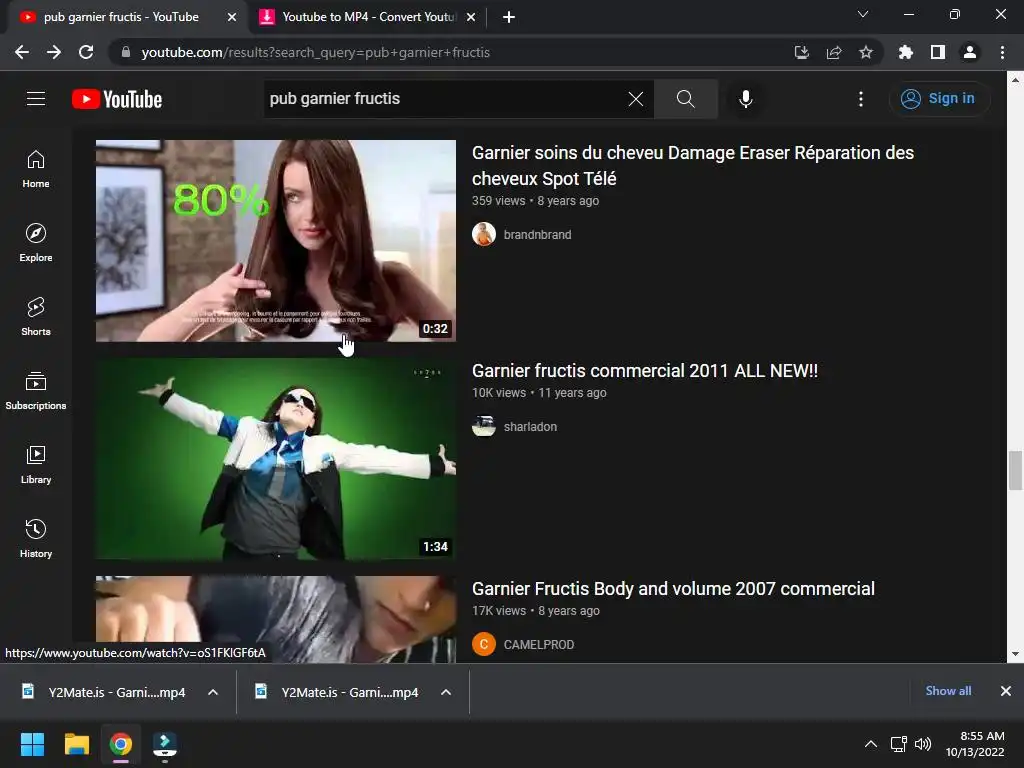The width and height of the screenshot is (1024, 768).
Task: Open Chrome three-dot menu
Action: 1002,52
